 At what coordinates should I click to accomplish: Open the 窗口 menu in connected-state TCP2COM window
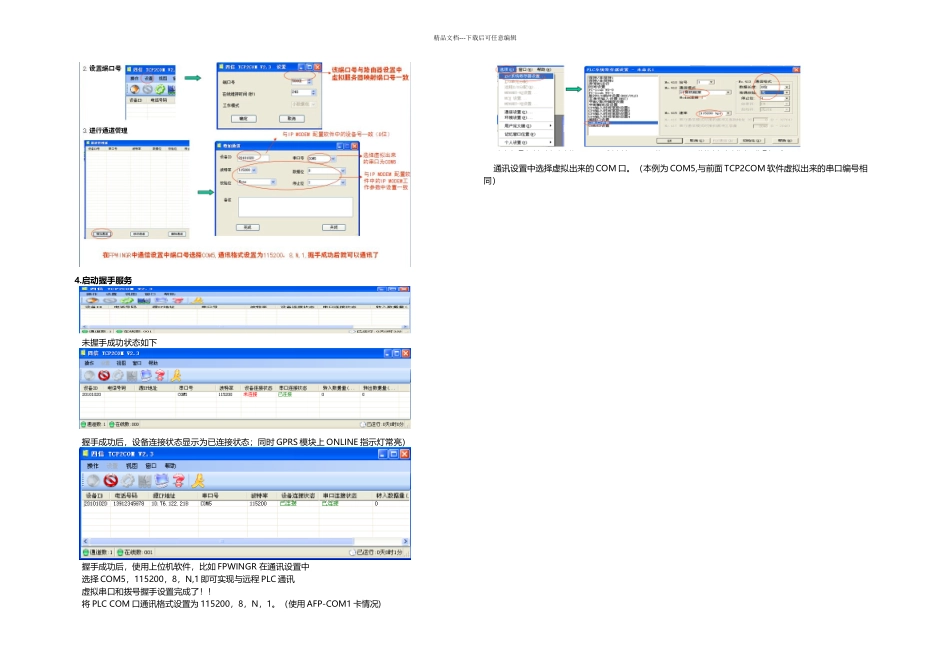(x=151, y=466)
